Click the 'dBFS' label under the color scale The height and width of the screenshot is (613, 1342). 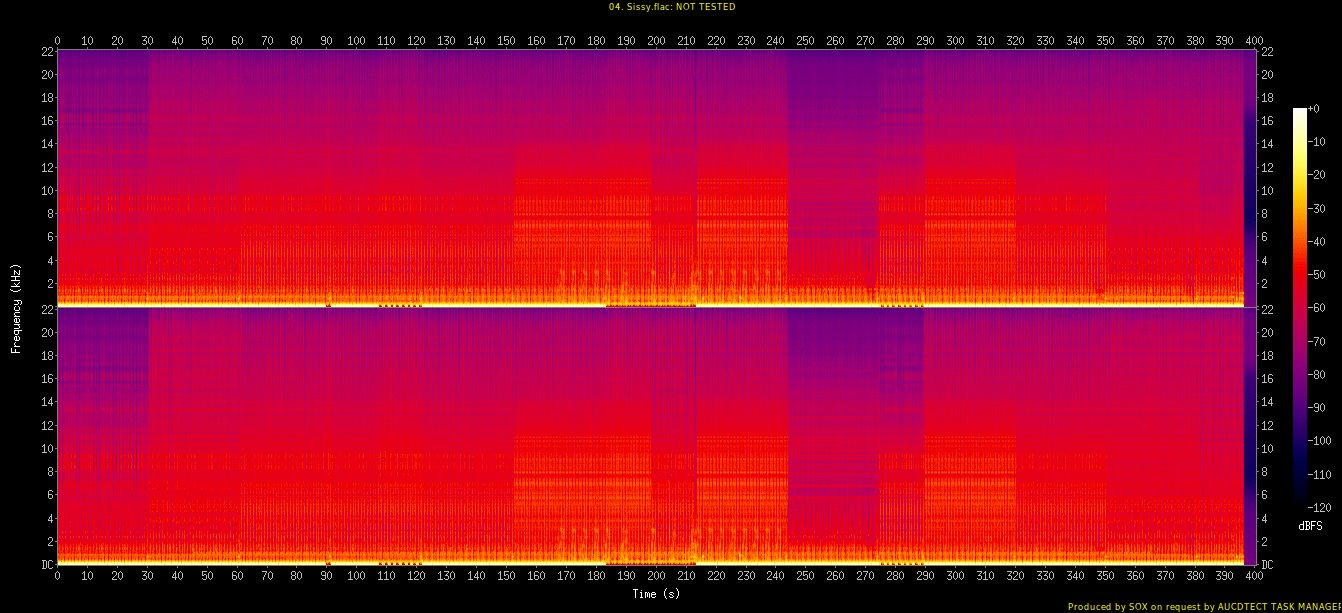click(x=1309, y=525)
